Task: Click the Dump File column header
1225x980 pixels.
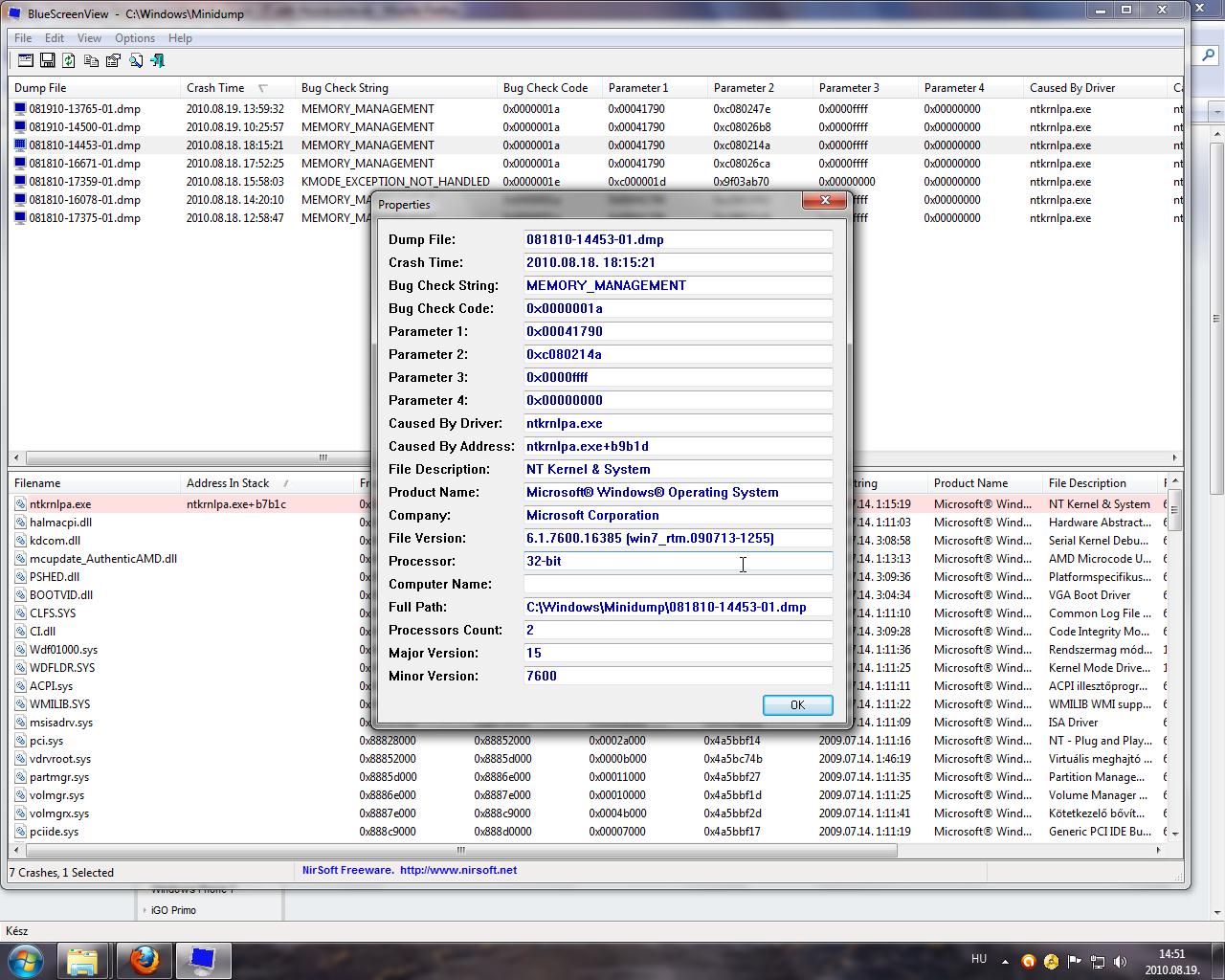Action: pos(95,88)
